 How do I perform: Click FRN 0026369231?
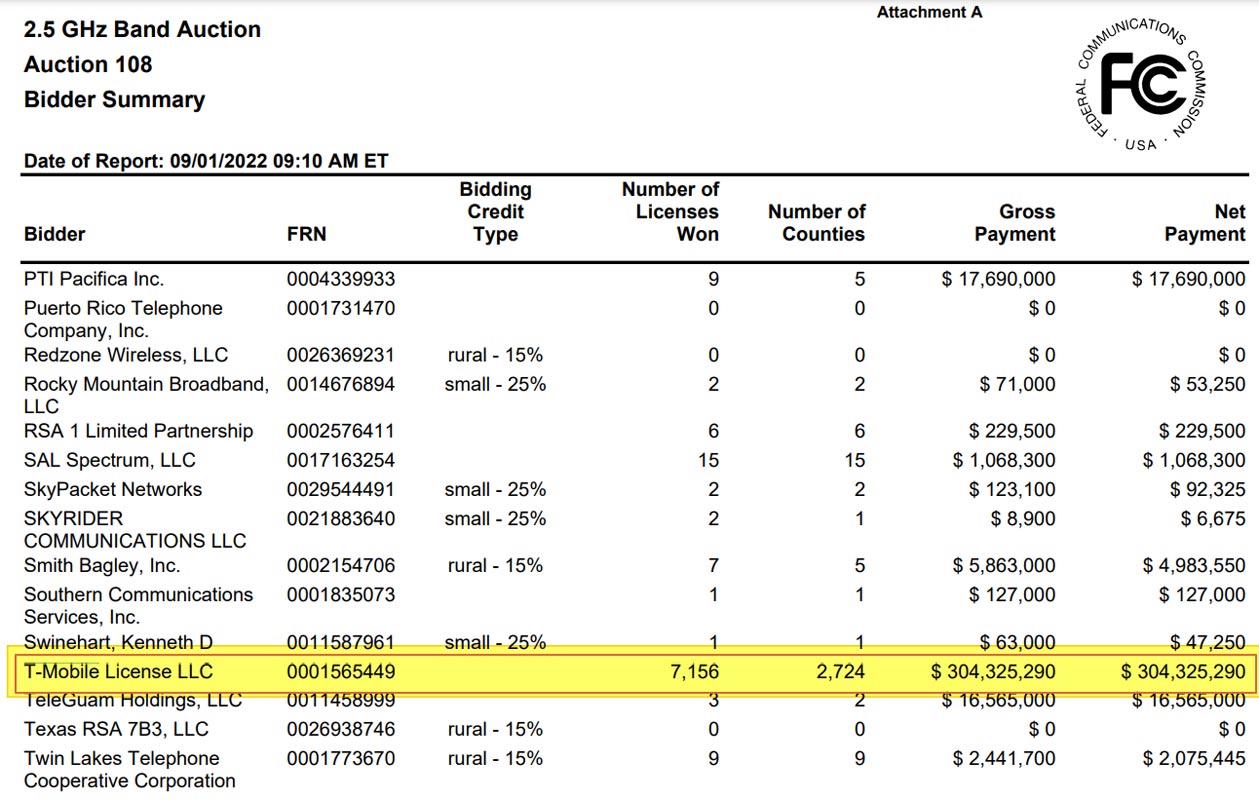pos(341,355)
